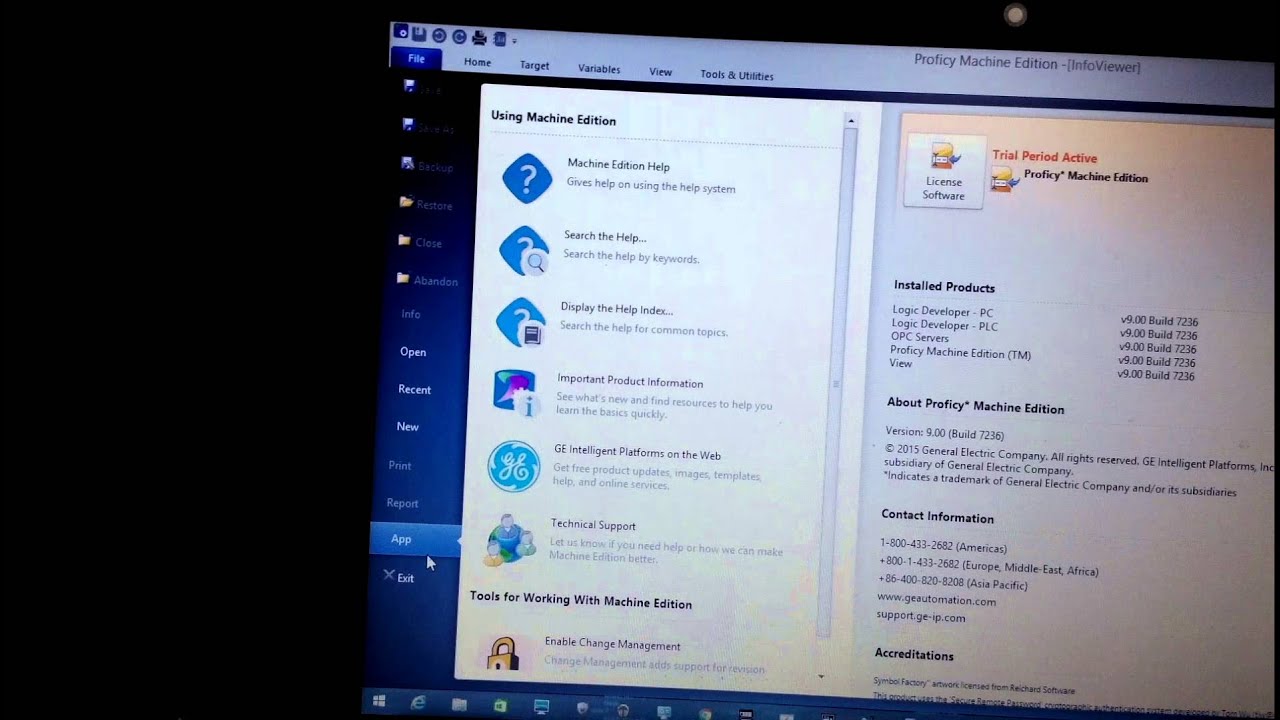Click the Technical Support people icon
This screenshot has height=720, width=1280.
[510, 540]
